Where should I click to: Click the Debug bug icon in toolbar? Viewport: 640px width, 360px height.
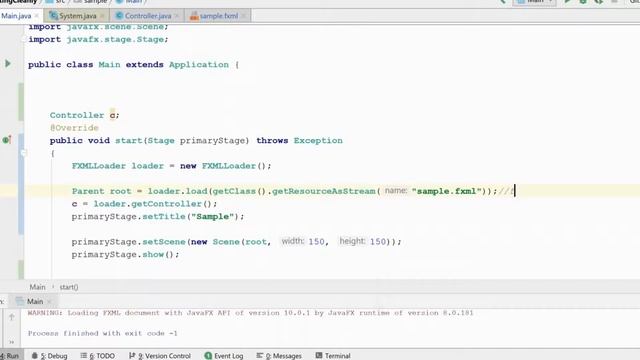pyautogui.click(x=583, y=2)
